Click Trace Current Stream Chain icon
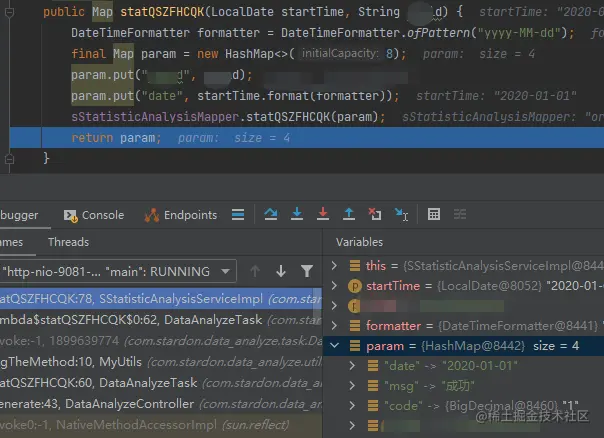This screenshot has height=438, width=604. tap(460, 214)
